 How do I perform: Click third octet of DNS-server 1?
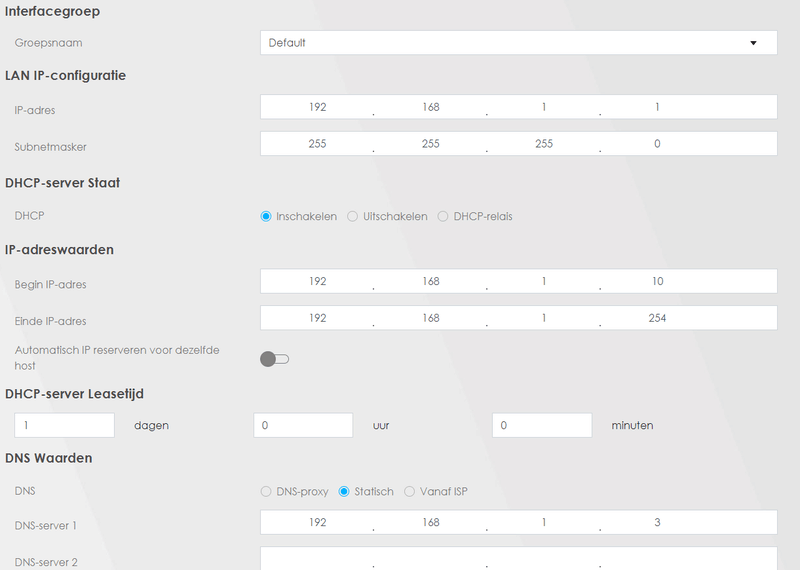click(544, 522)
